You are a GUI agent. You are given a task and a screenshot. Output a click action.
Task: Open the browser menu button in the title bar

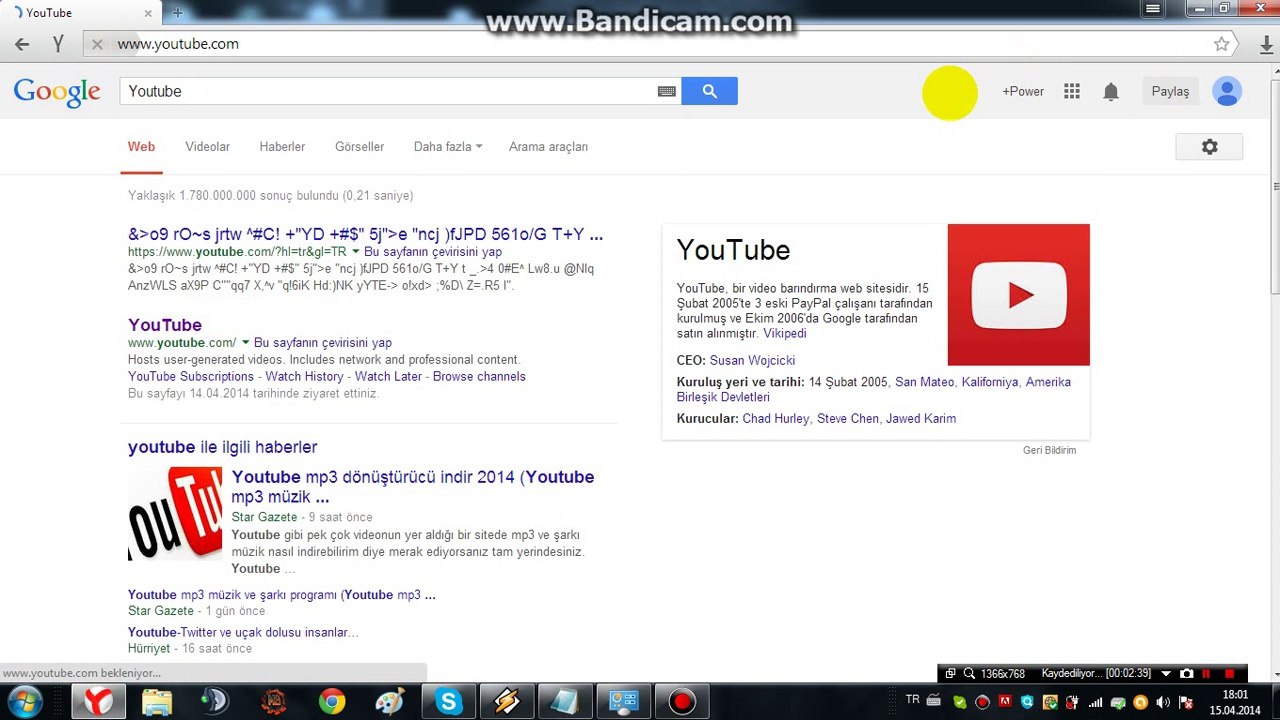click(1153, 9)
